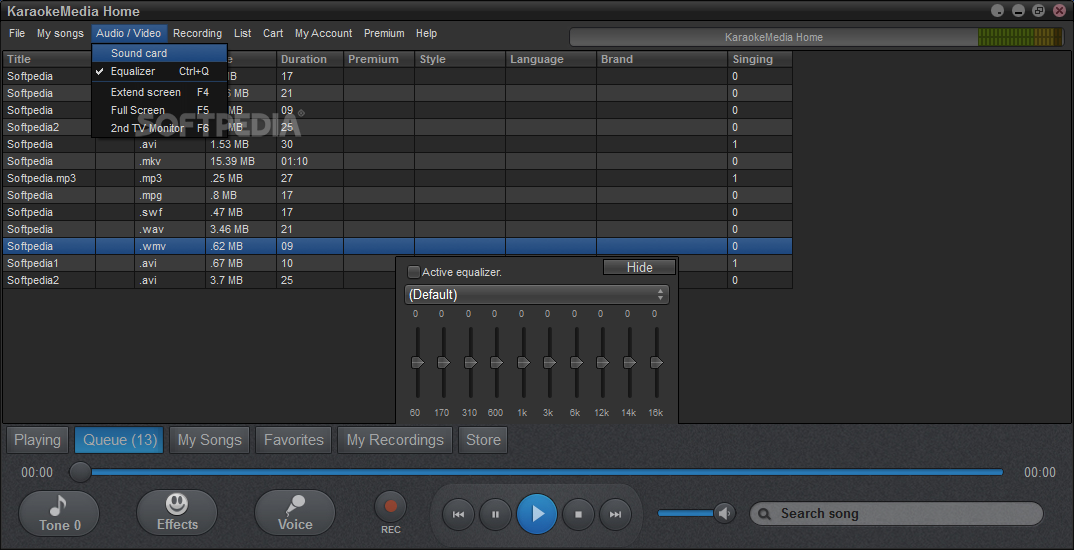1074x550 pixels.
Task: Switch to the Store tab
Action: (x=483, y=440)
